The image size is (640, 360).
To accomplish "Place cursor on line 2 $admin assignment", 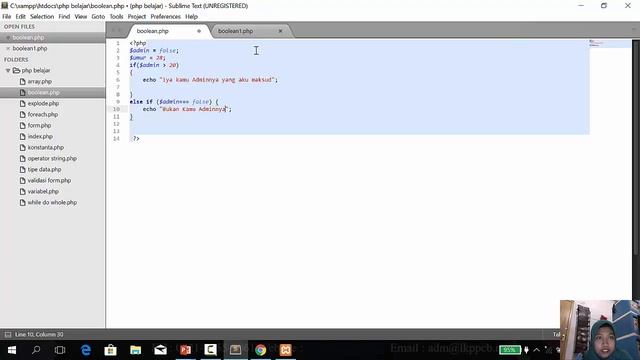I will point(154,51).
